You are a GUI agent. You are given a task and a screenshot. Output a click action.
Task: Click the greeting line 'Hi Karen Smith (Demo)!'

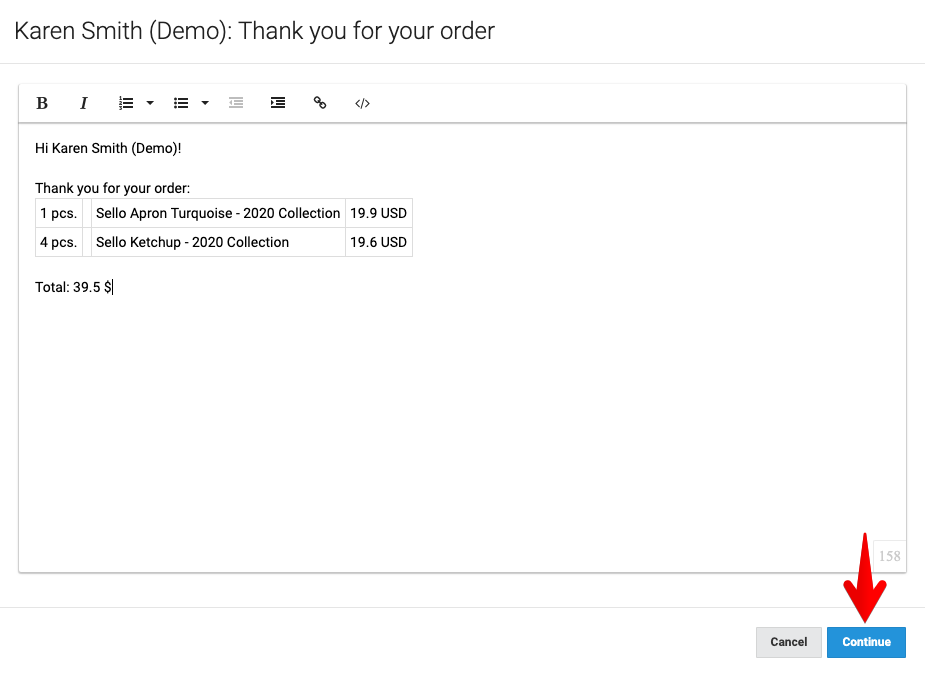(x=108, y=148)
